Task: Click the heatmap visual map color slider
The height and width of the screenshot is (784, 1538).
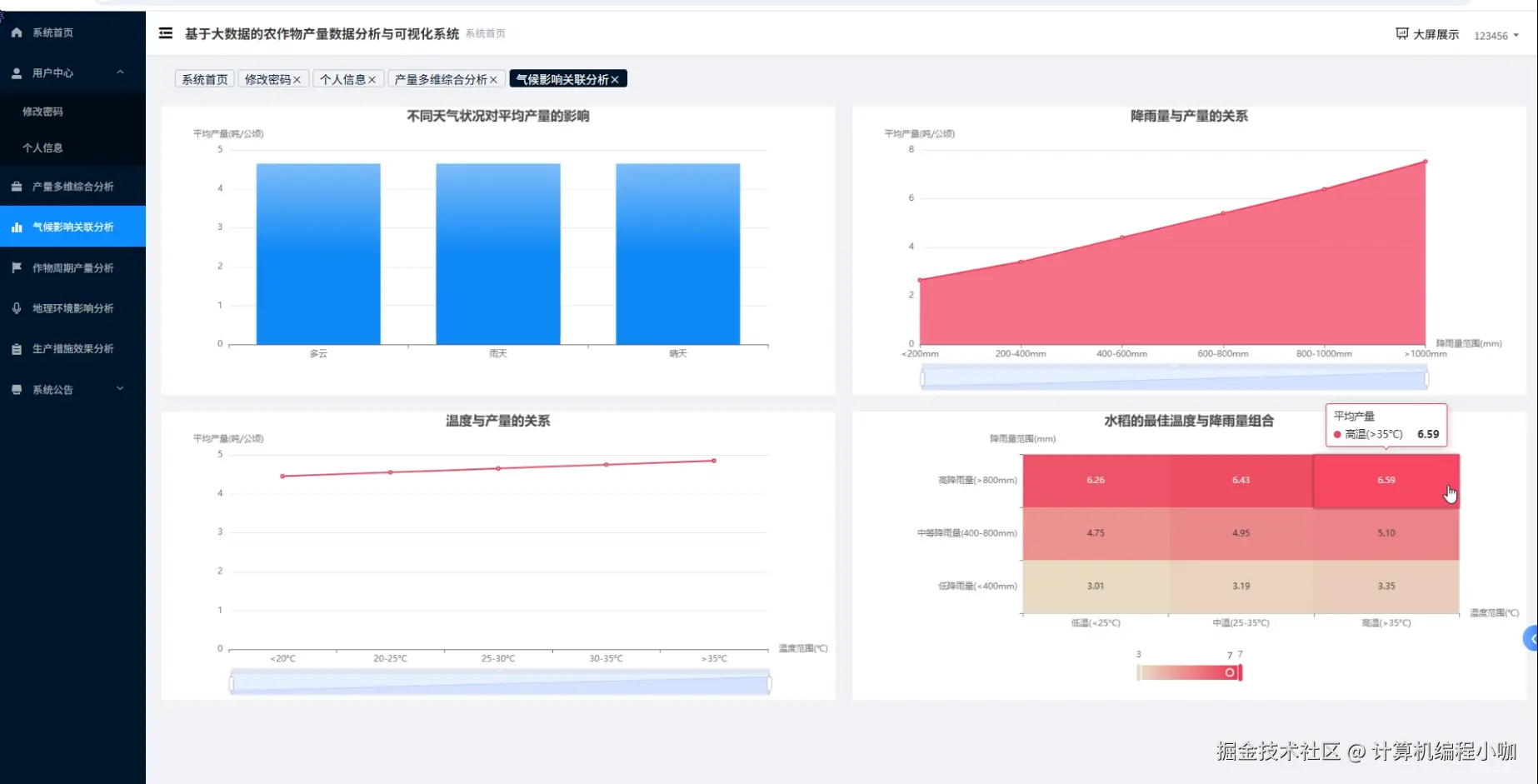Action: pyautogui.click(x=1190, y=672)
